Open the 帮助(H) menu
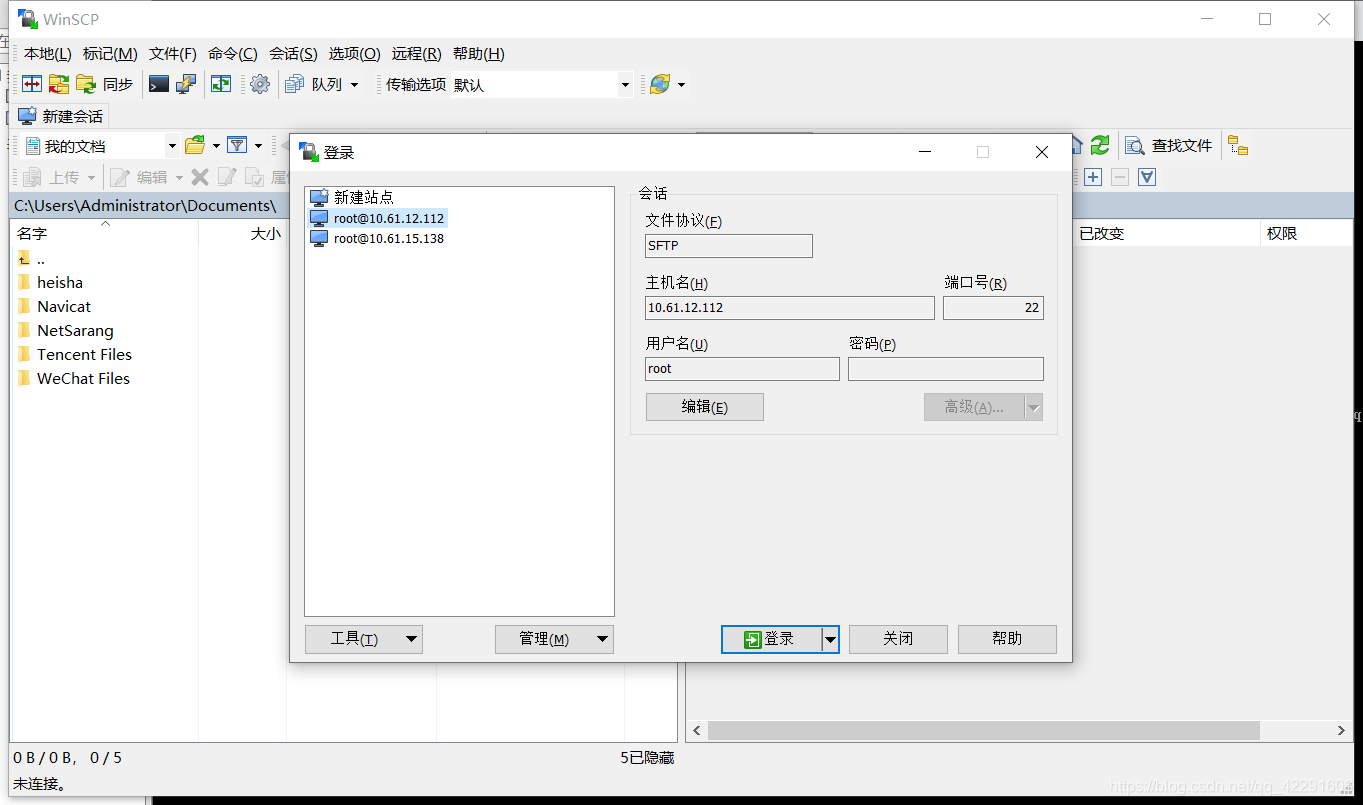This screenshot has height=805, width=1363. tap(479, 54)
